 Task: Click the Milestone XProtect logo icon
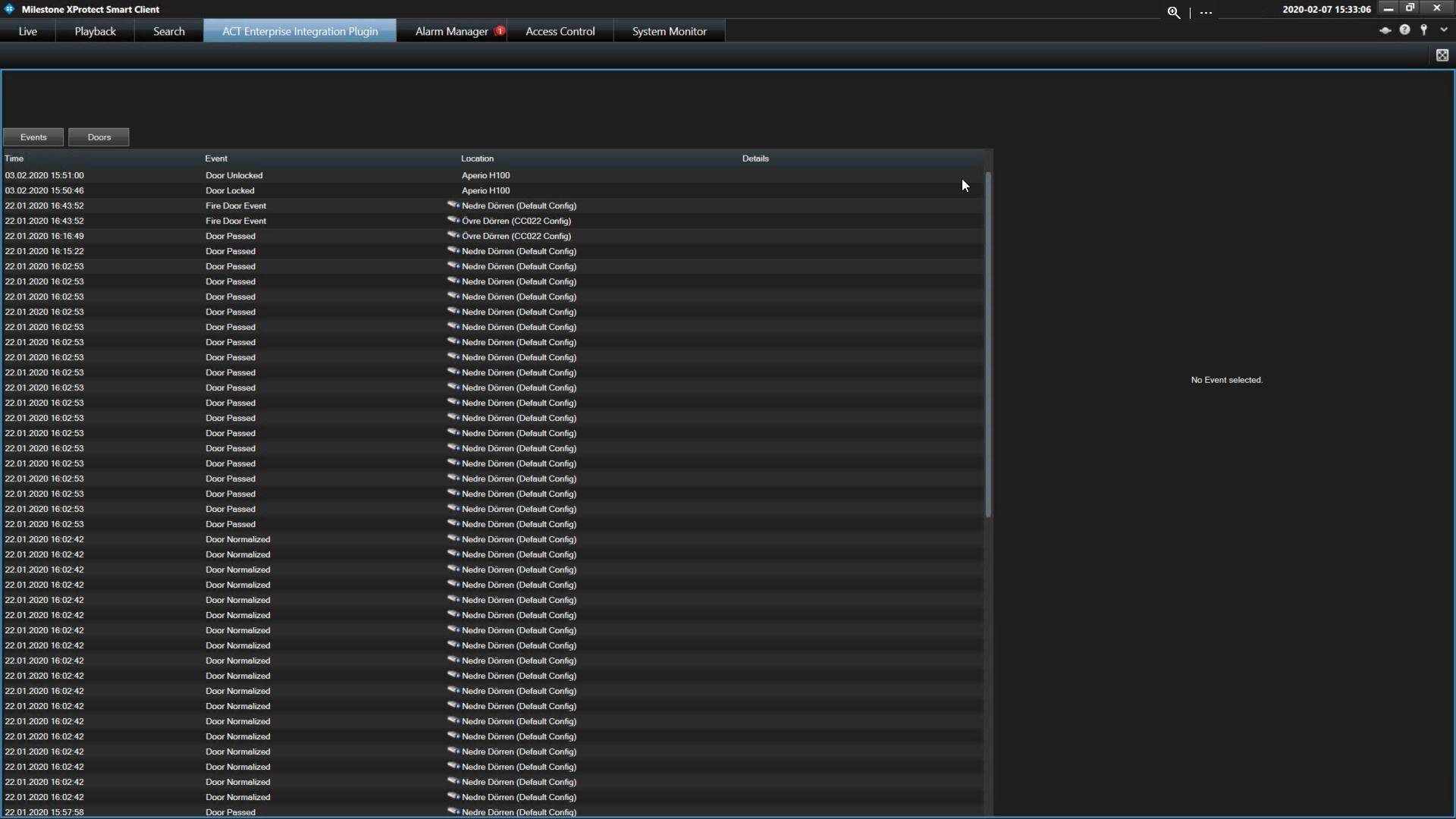pos(9,9)
